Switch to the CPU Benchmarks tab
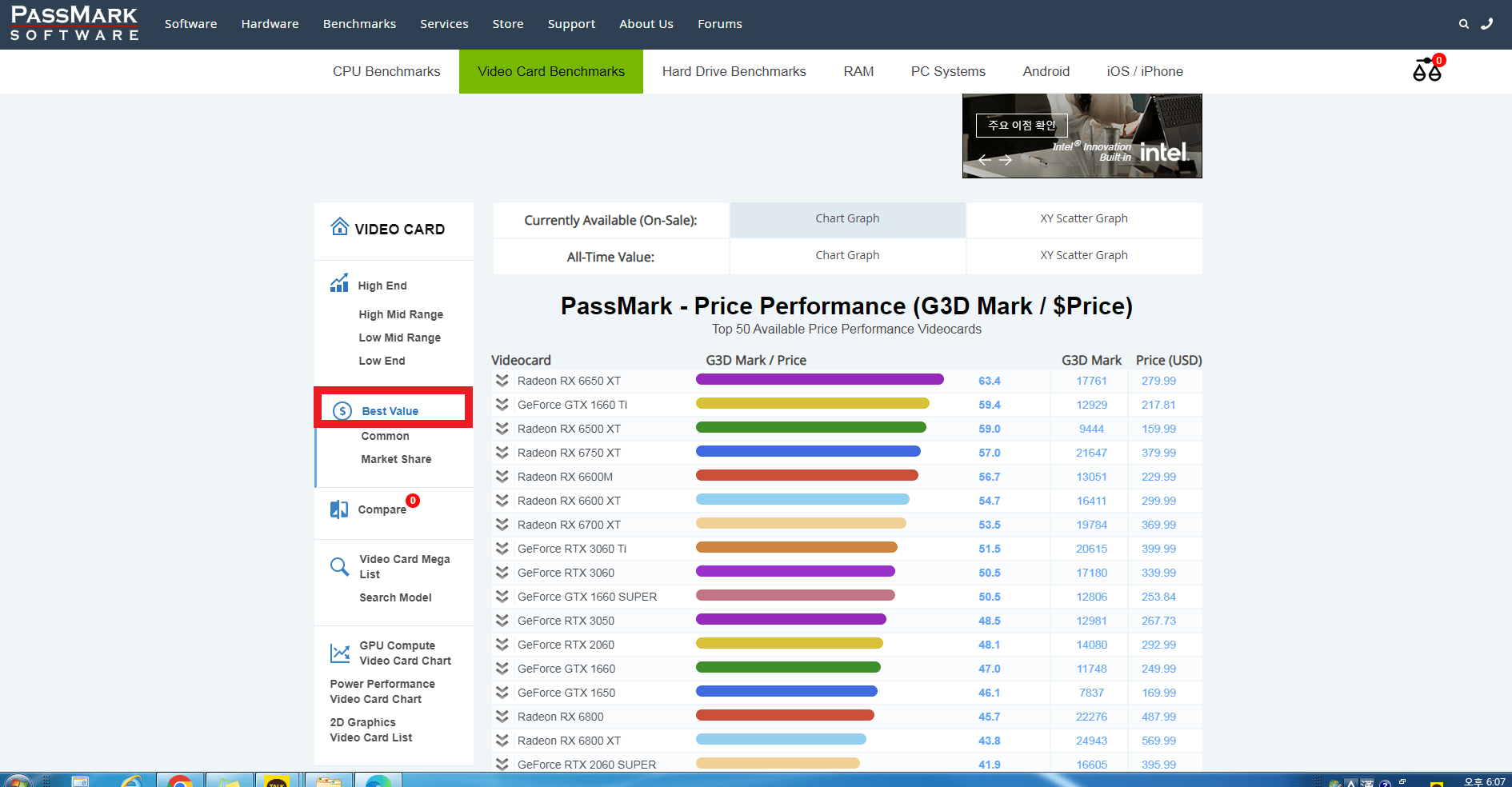Screen dimensions: 1512x787 386,71
